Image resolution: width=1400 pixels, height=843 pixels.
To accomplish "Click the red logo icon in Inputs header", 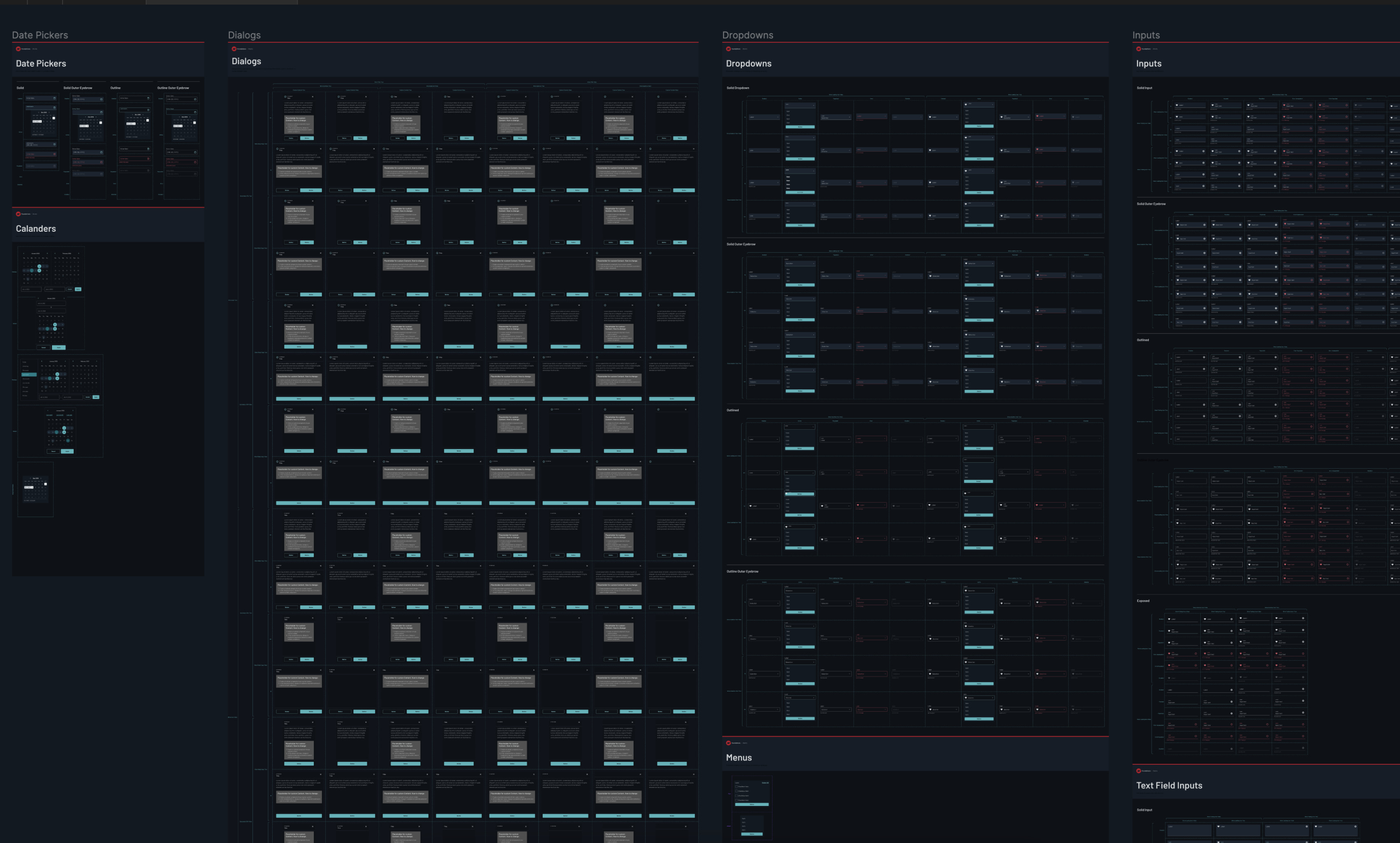I will pyautogui.click(x=1139, y=49).
